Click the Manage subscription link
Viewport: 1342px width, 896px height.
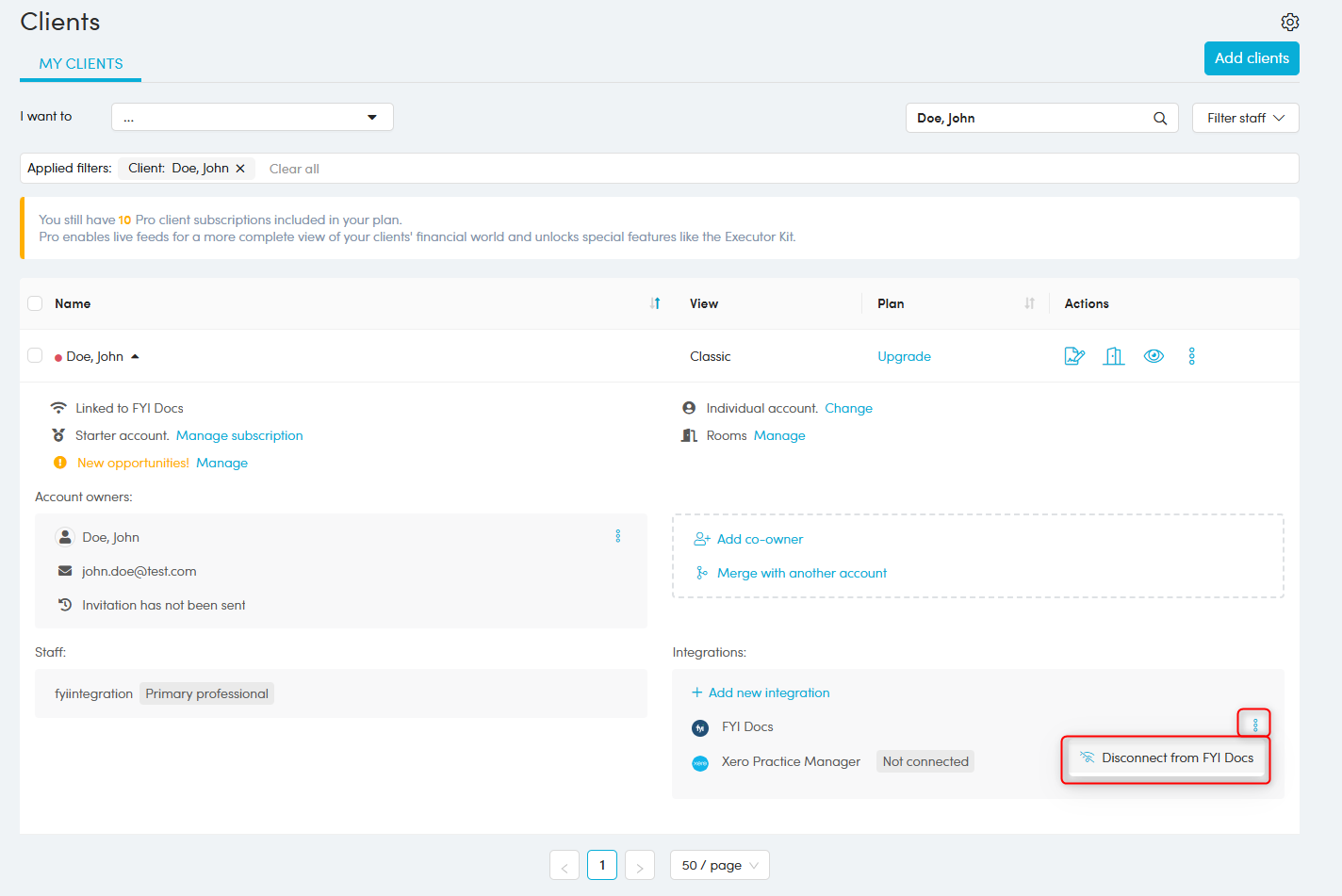coord(239,435)
